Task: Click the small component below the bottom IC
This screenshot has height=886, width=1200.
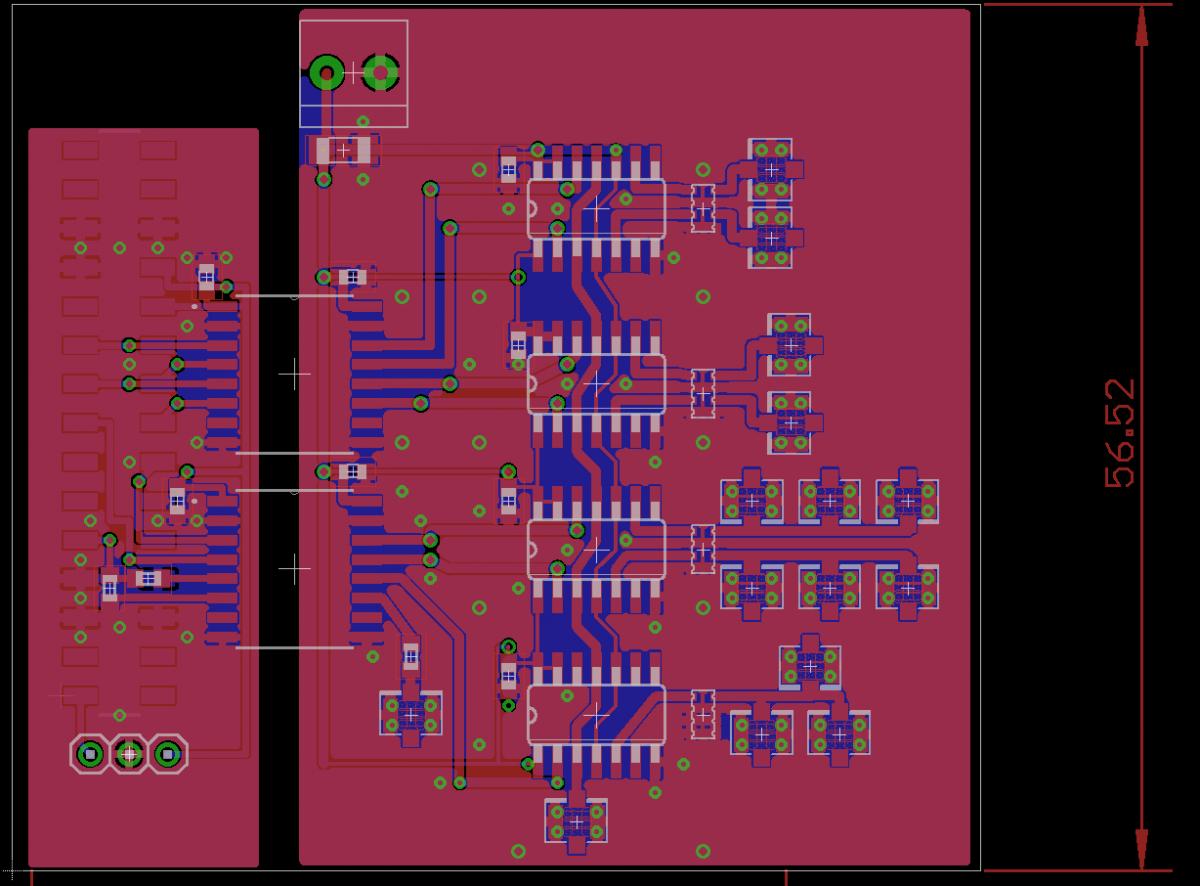Action: pyautogui.click(x=576, y=822)
